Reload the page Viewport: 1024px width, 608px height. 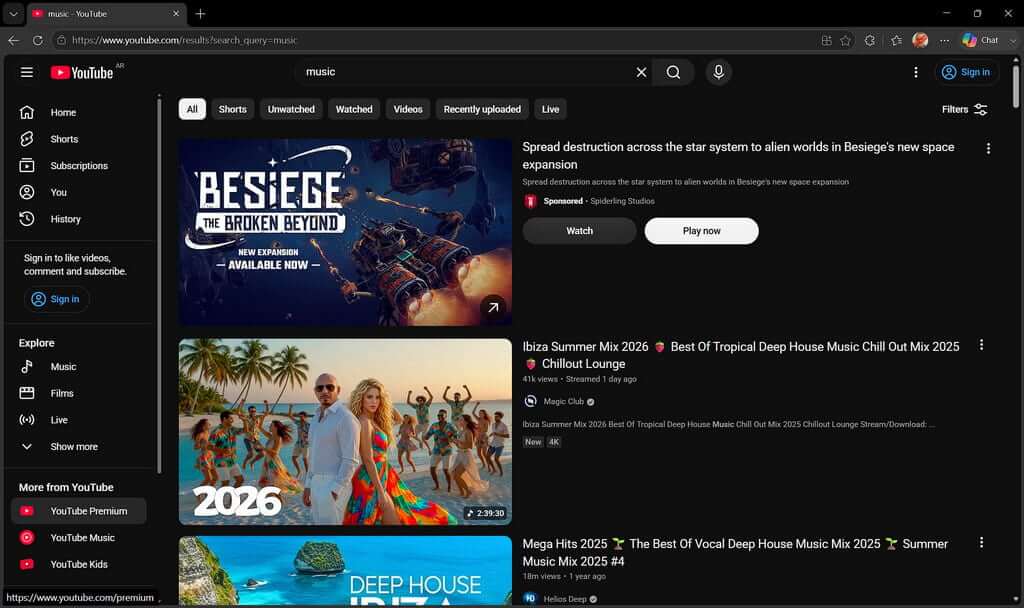[38, 40]
